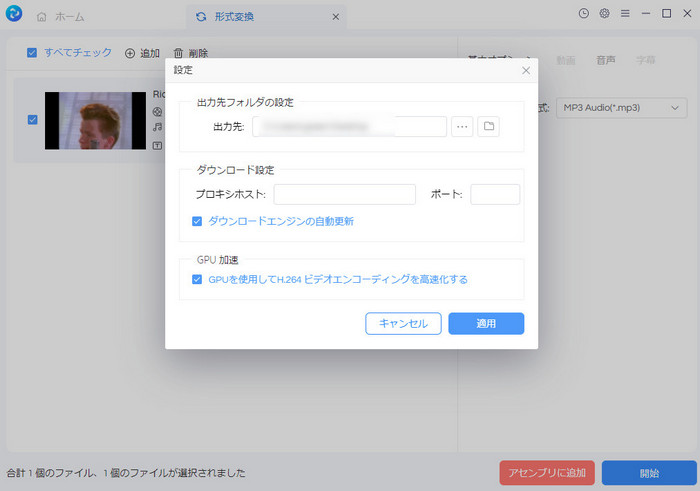Click the subtitle T icon beside thumbnail

click(x=157, y=146)
